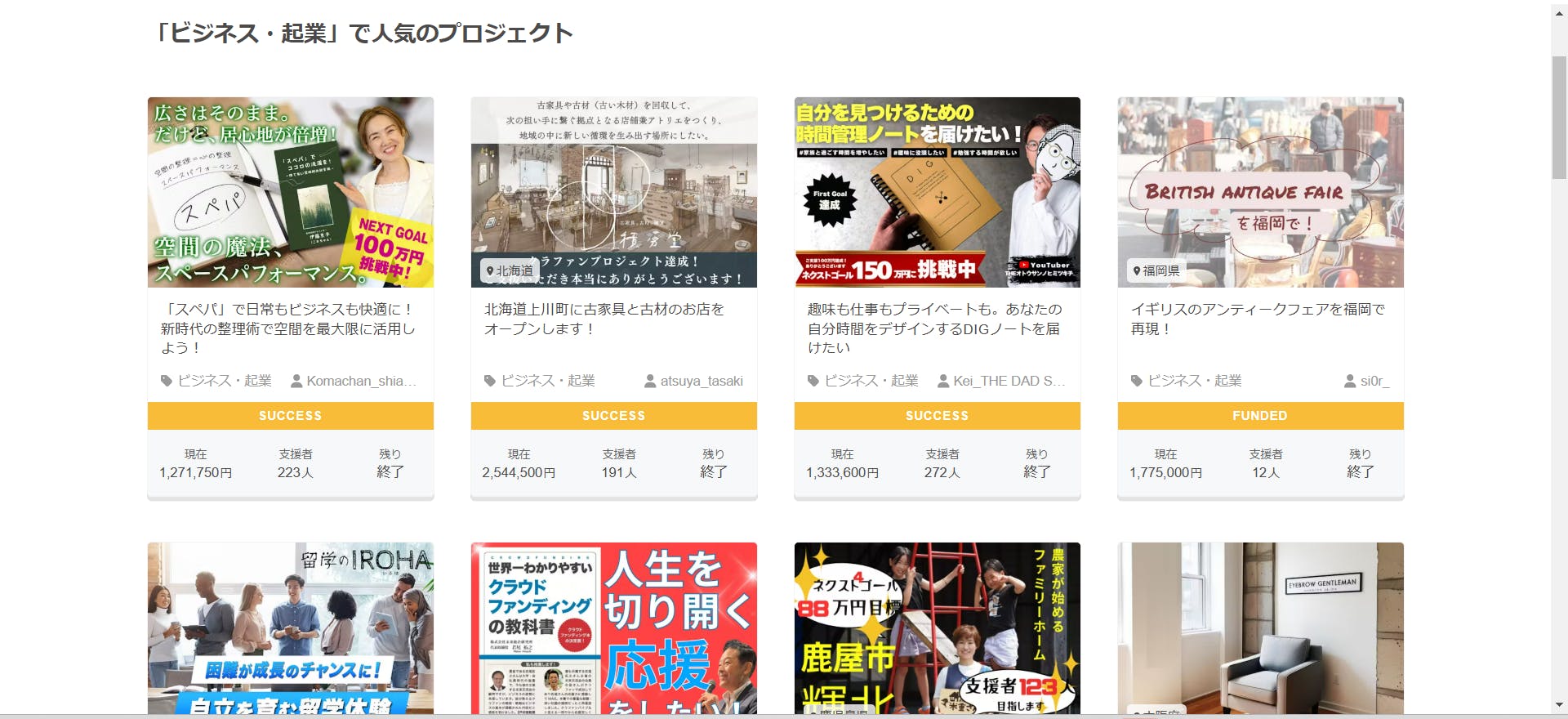Click the SUCCESS banner on the 北海道 card

(x=614, y=416)
